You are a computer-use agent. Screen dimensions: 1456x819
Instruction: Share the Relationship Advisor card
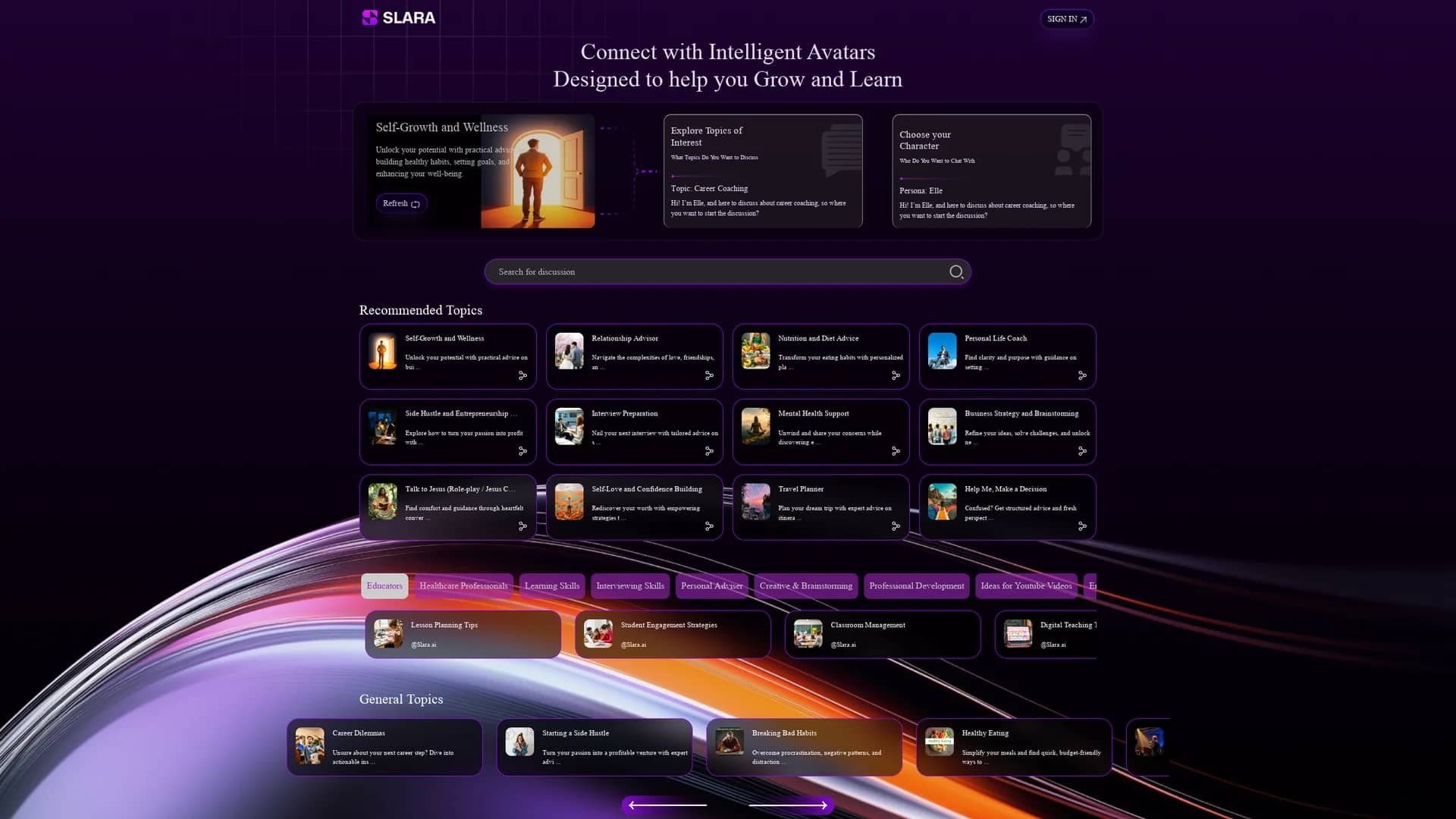tap(709, 375)
